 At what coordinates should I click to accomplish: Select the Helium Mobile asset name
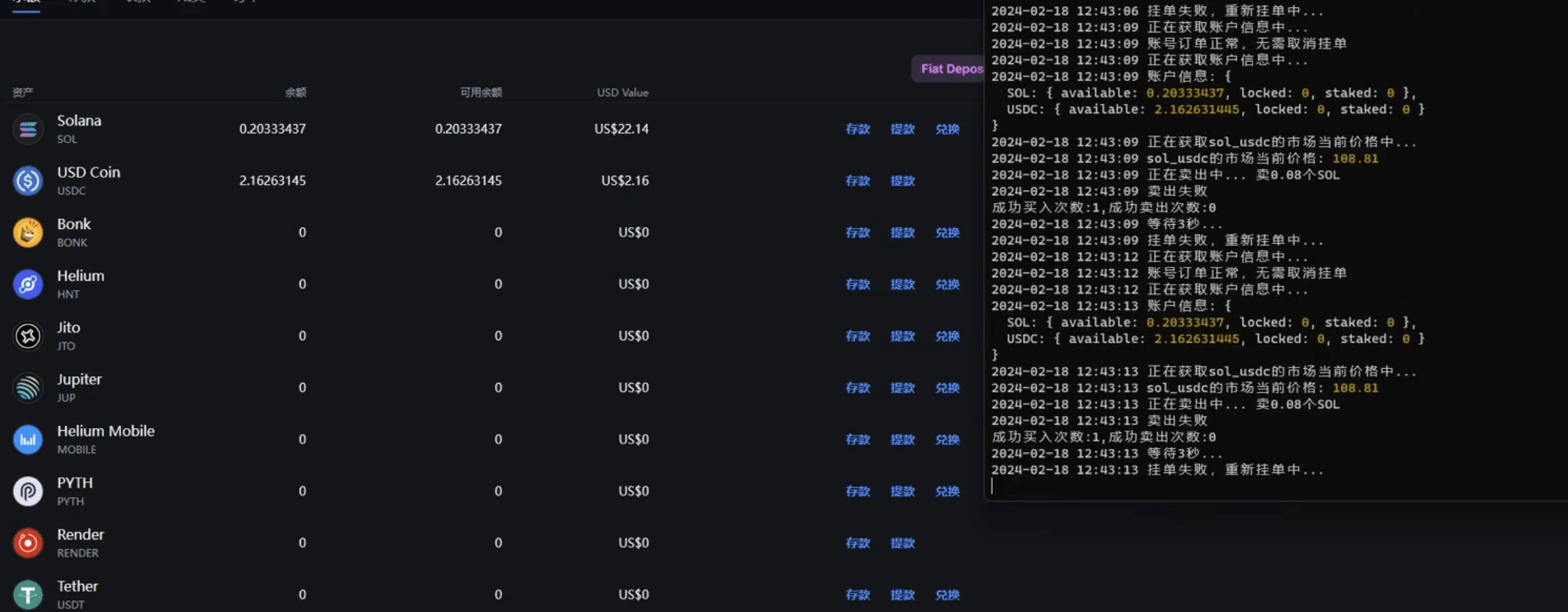(106, 431)
